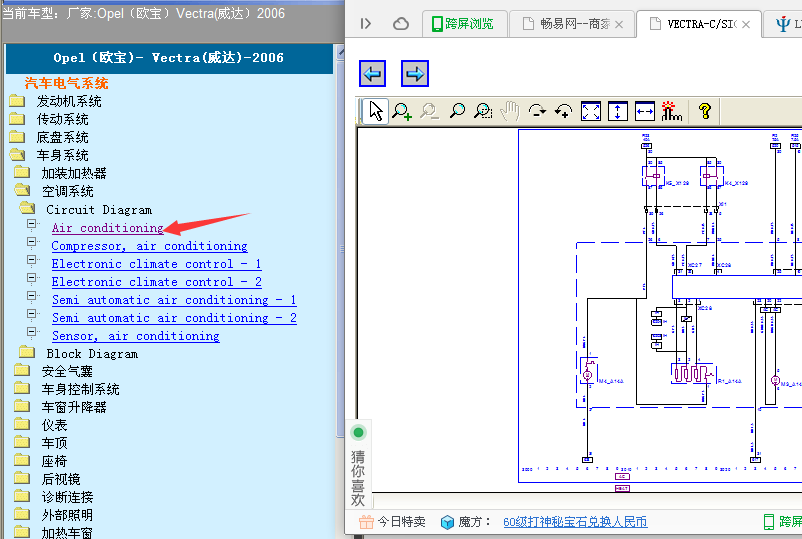The width and height of the screenshot is (802, 539).
Task: Select the pointer cursor tool
Action: [375, 111]
